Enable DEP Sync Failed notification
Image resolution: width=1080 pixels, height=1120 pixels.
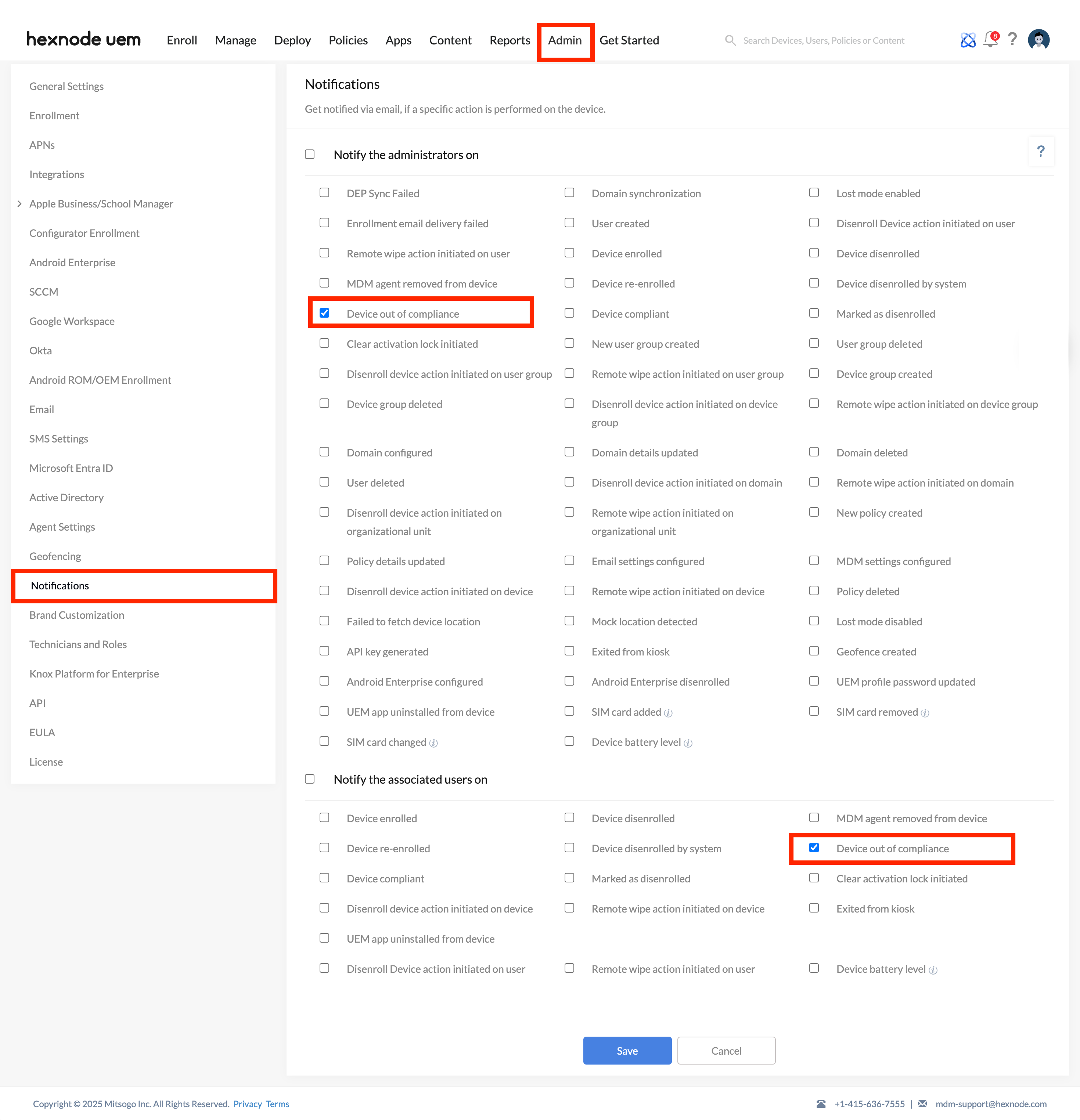pos(324,192)
